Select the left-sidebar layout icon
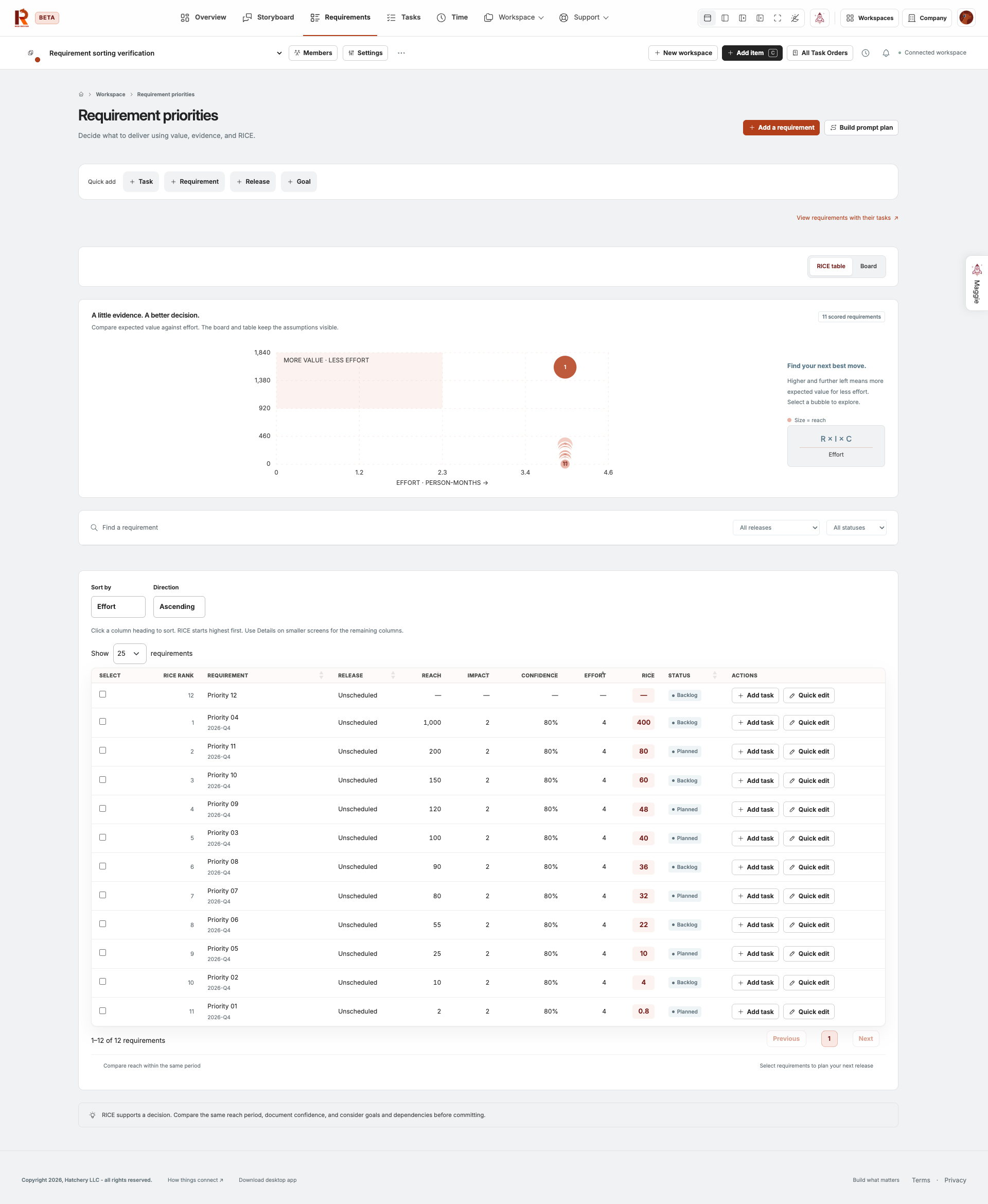 point(725,18)
